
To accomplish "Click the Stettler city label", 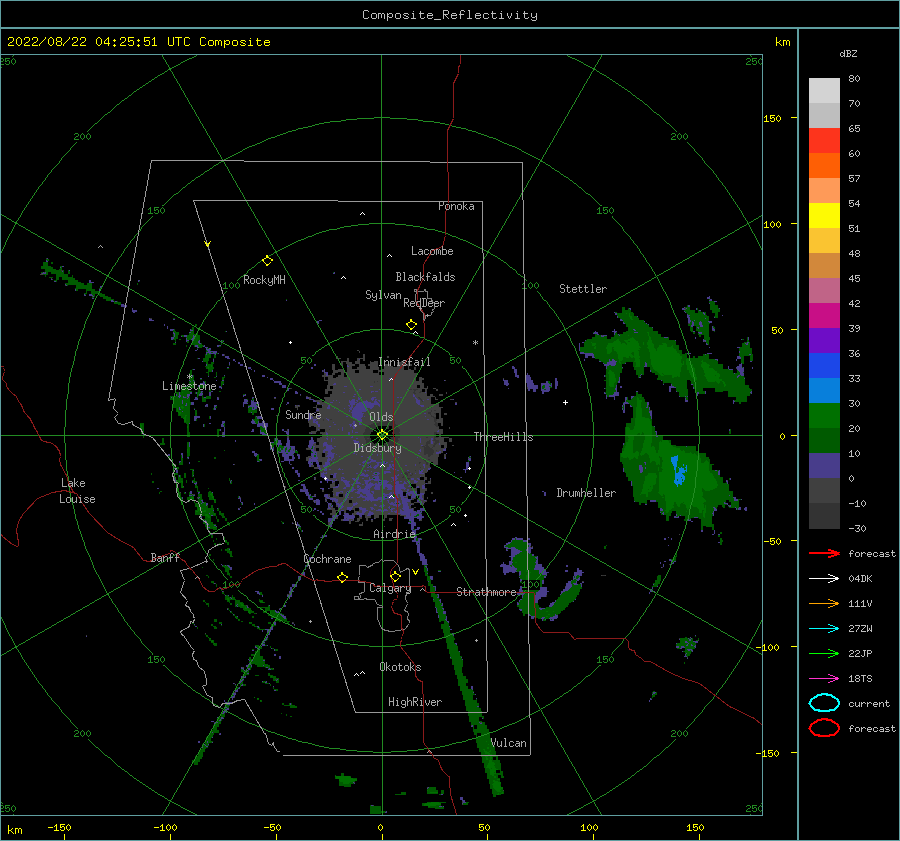I will tap(583, 289).
